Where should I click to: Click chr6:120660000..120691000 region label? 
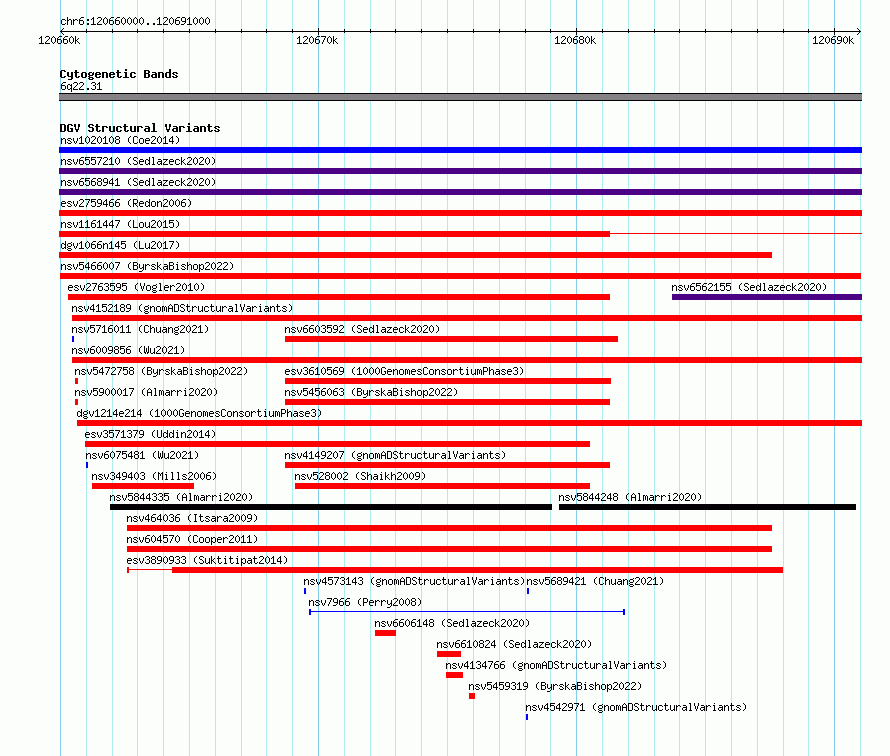point(135,21)
